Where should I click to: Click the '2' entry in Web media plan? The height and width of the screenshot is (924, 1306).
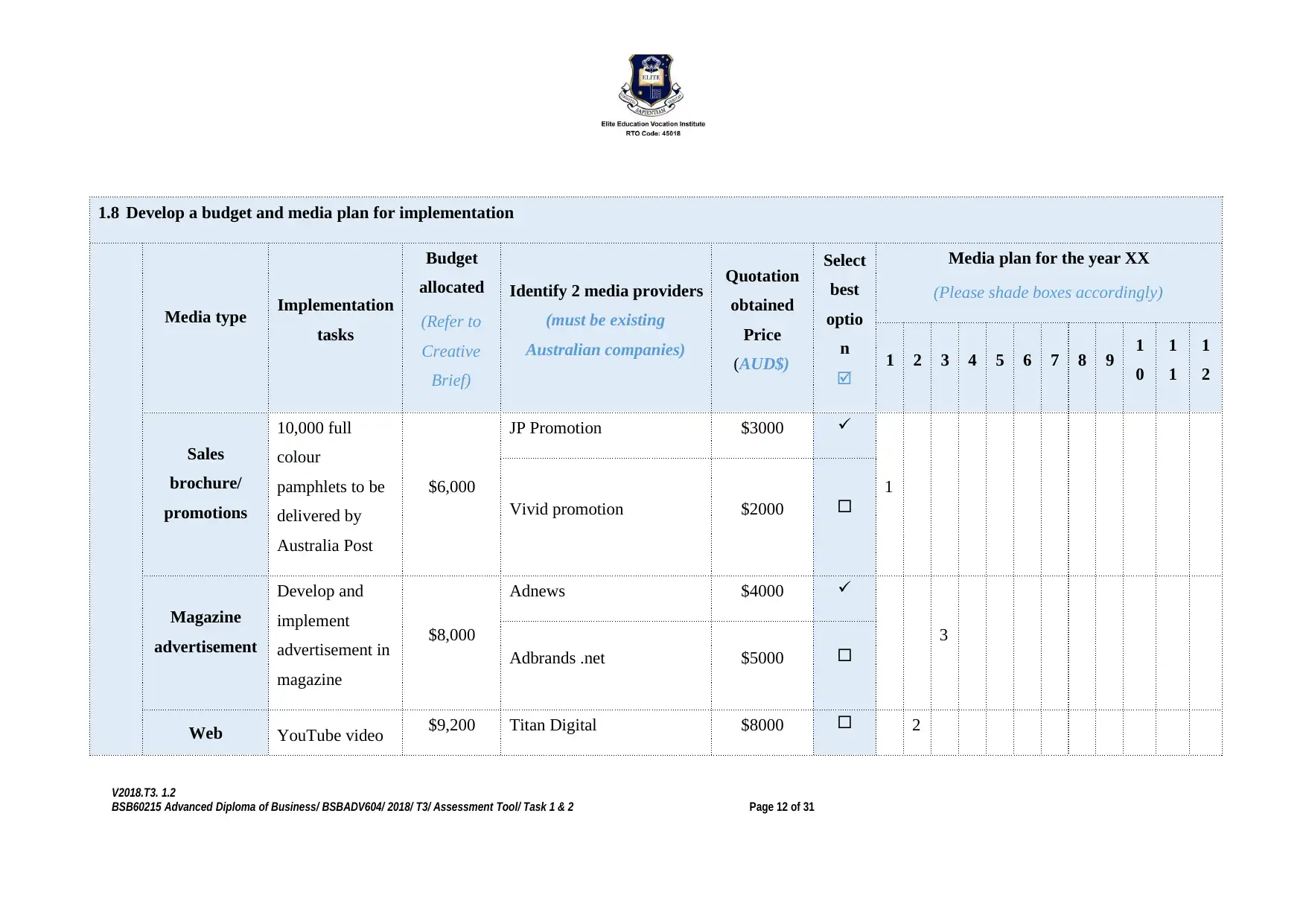point(916,725)
